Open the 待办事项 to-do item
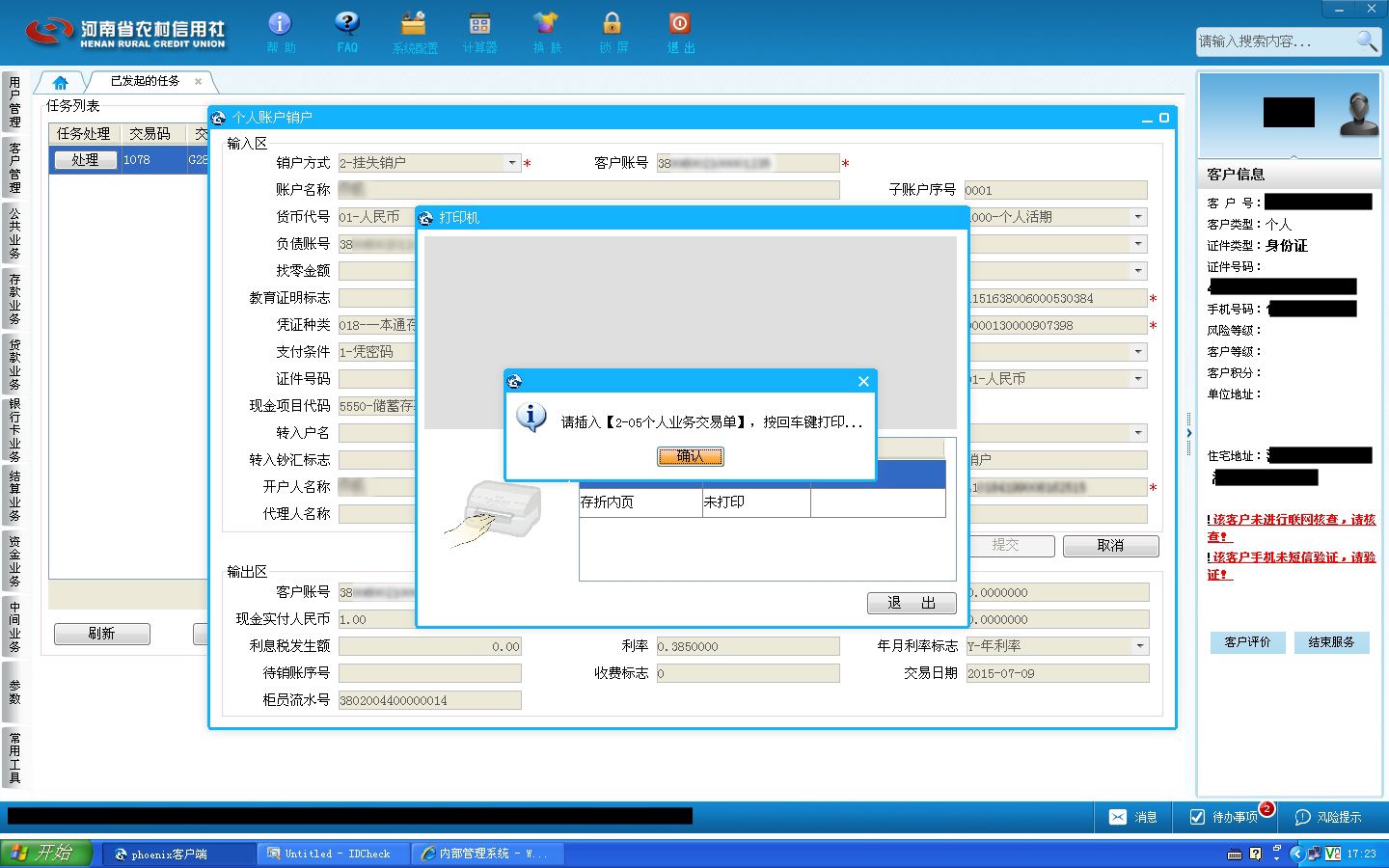Screen dimensions: 1389x868 click(x=1224, y=817)
